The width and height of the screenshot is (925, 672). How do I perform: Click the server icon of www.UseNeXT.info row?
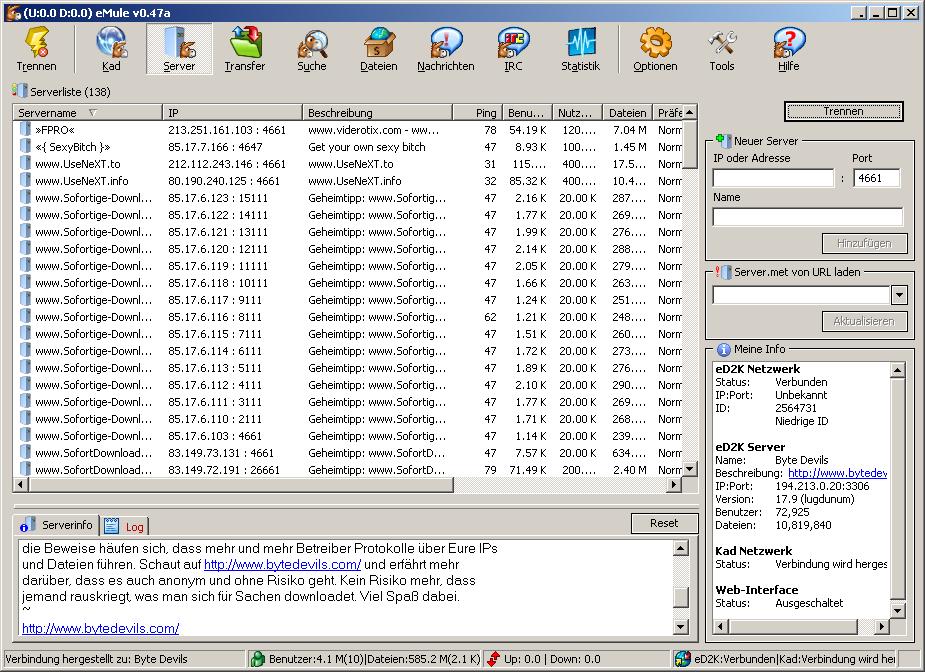tap(25, 181)
